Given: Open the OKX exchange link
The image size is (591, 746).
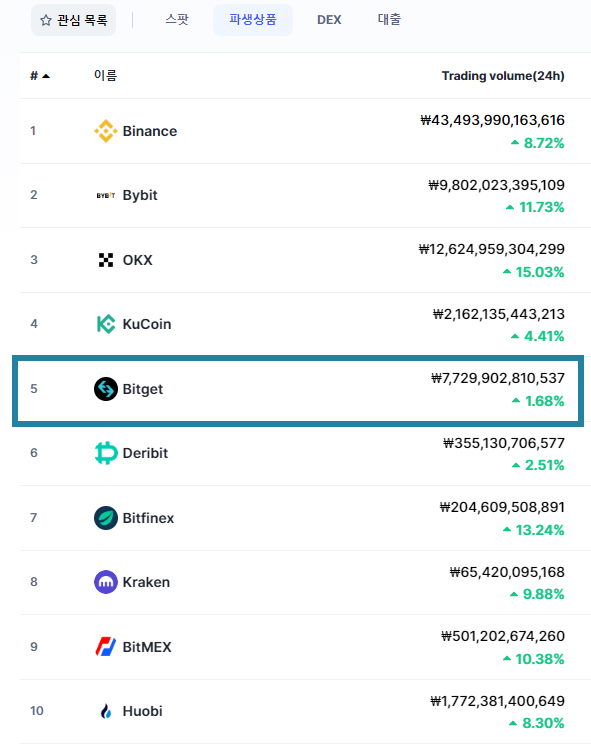Looking at the screenshot, I should [x=138, y=260].
